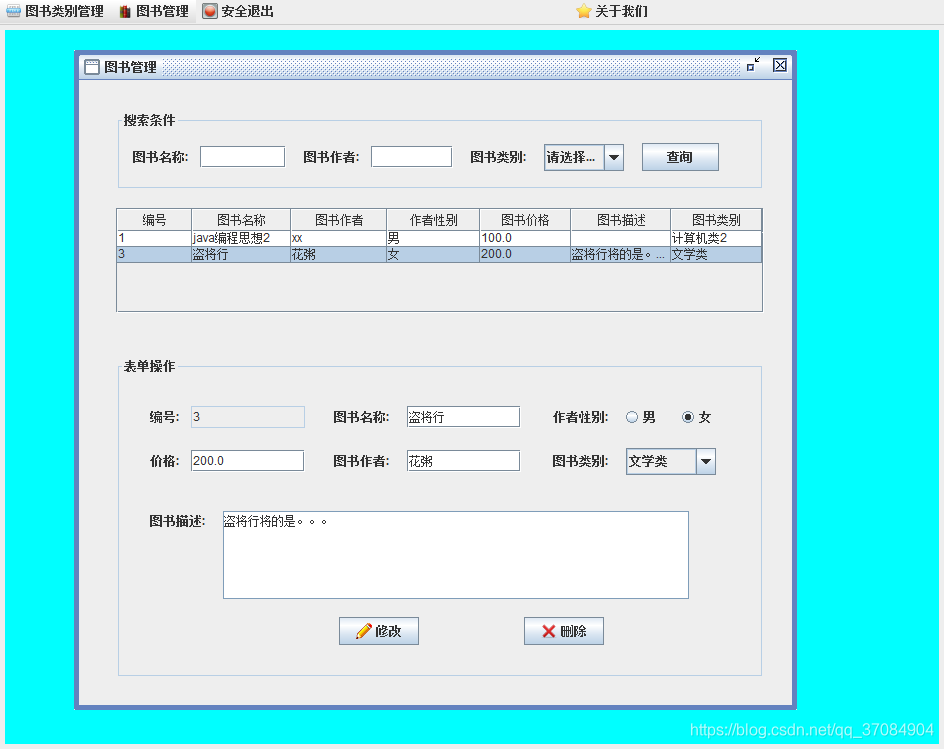Click the 修改 button
The width and height of the screenshot is (944, 749).
(x=379, y=631)
